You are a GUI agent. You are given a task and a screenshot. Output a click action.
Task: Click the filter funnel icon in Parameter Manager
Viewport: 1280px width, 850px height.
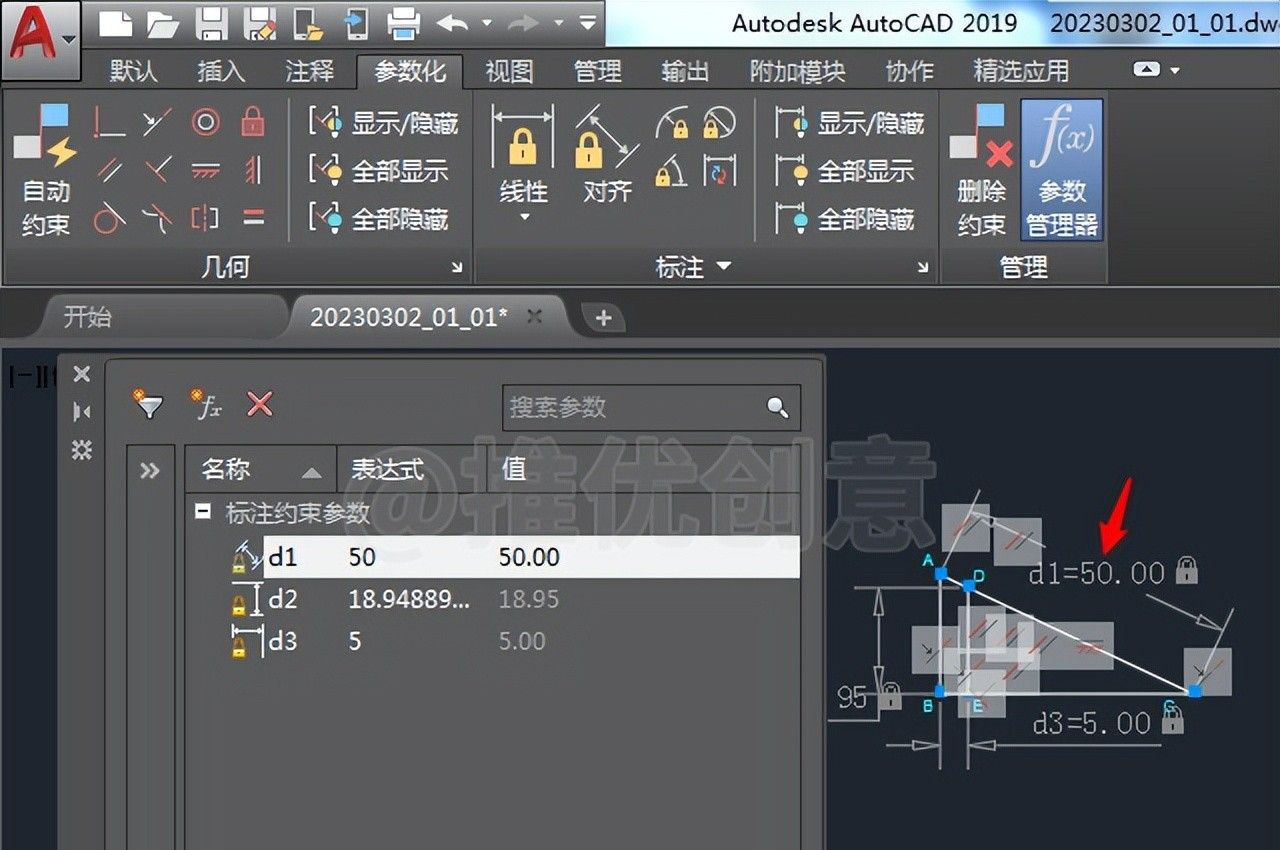pos(146,404)
